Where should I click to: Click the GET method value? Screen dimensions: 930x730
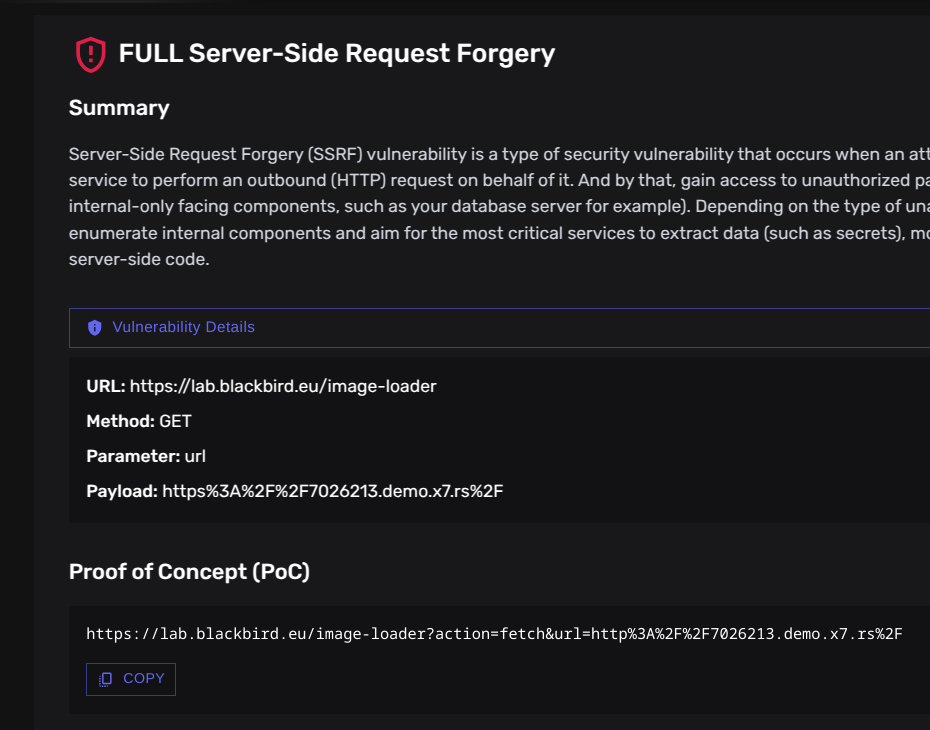click(x=175, y=421)
